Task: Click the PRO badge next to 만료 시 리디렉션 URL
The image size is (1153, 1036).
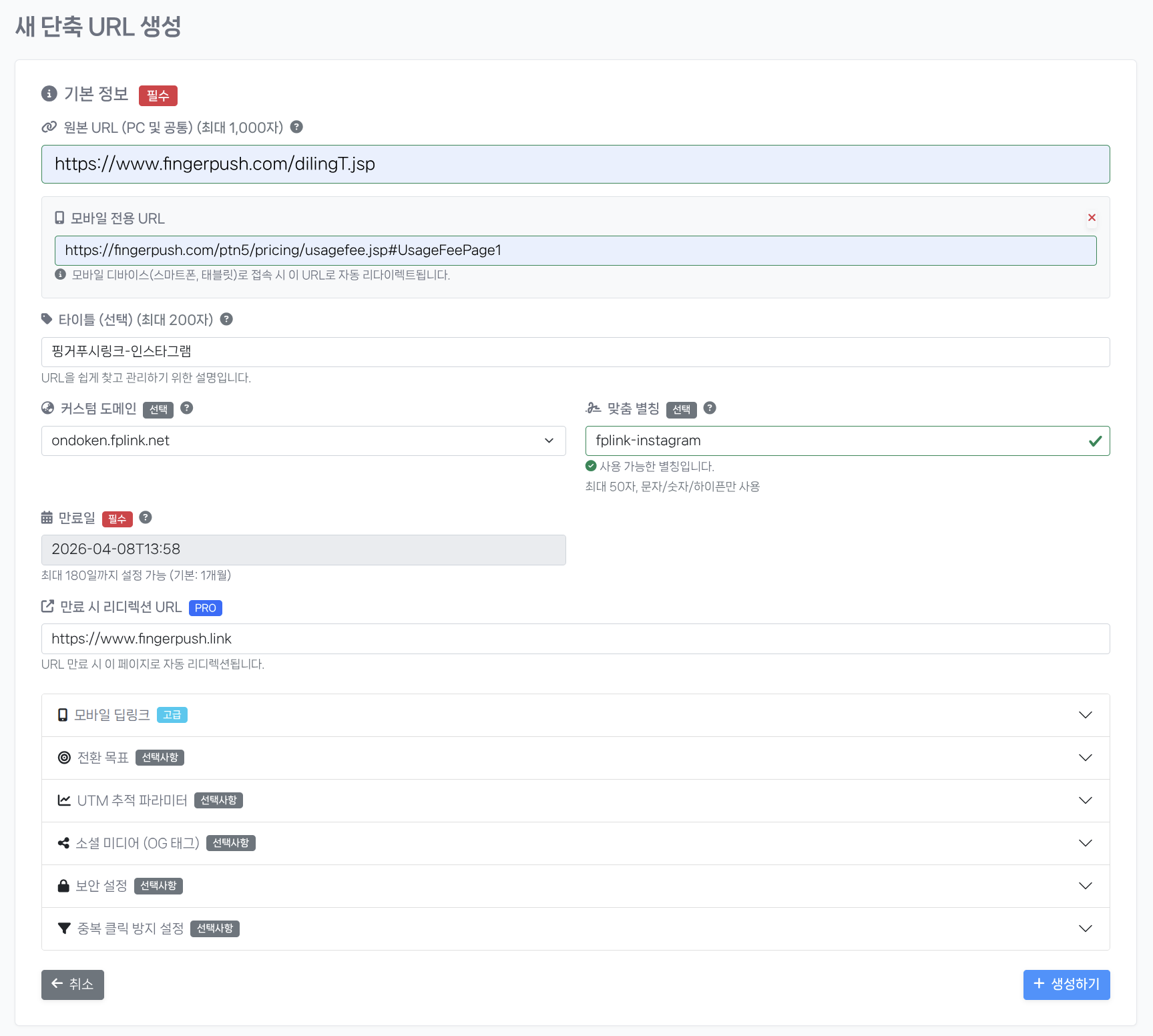Action: click(205, 608)
